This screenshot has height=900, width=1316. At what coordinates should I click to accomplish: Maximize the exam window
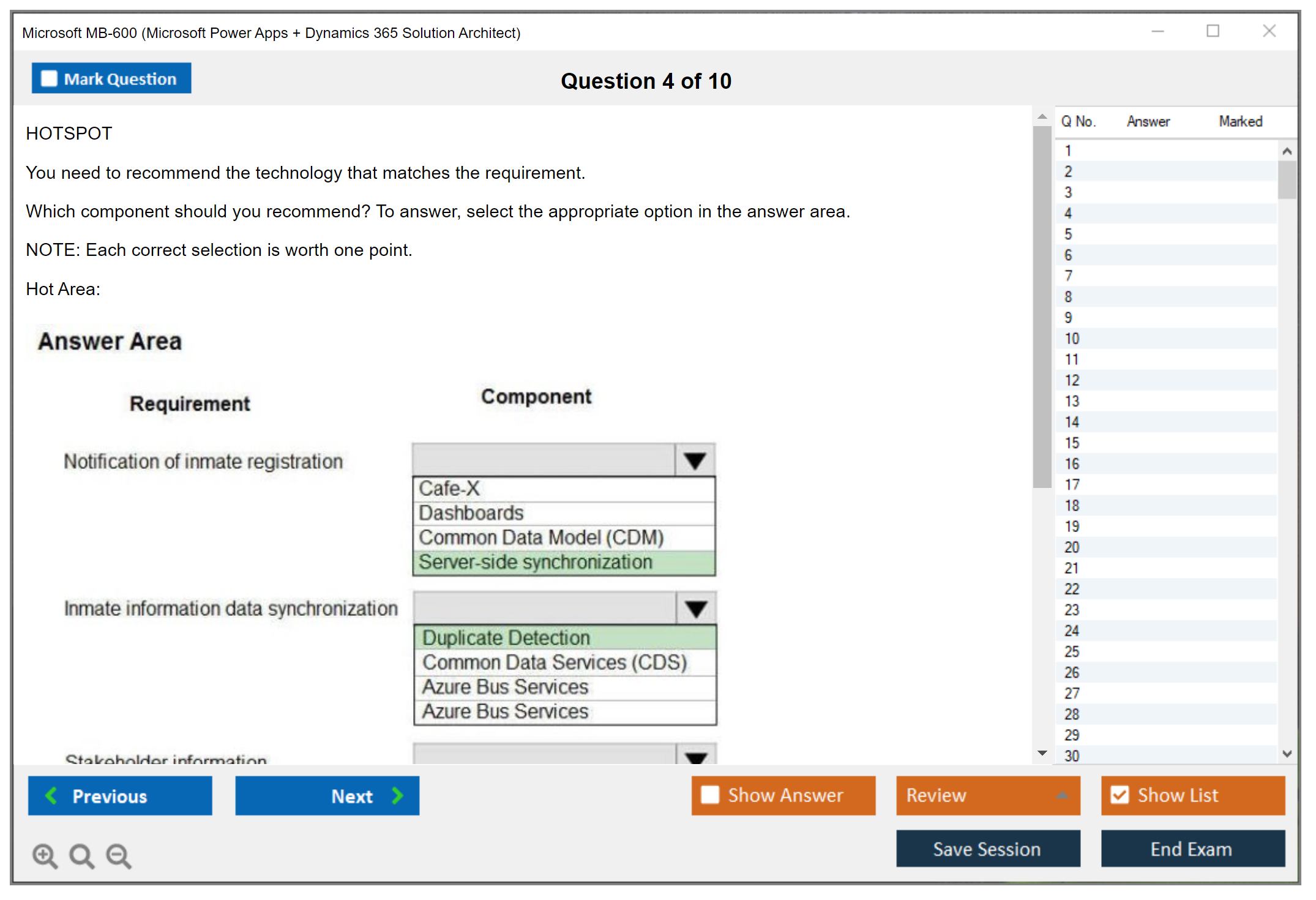tap(1213, 31)
